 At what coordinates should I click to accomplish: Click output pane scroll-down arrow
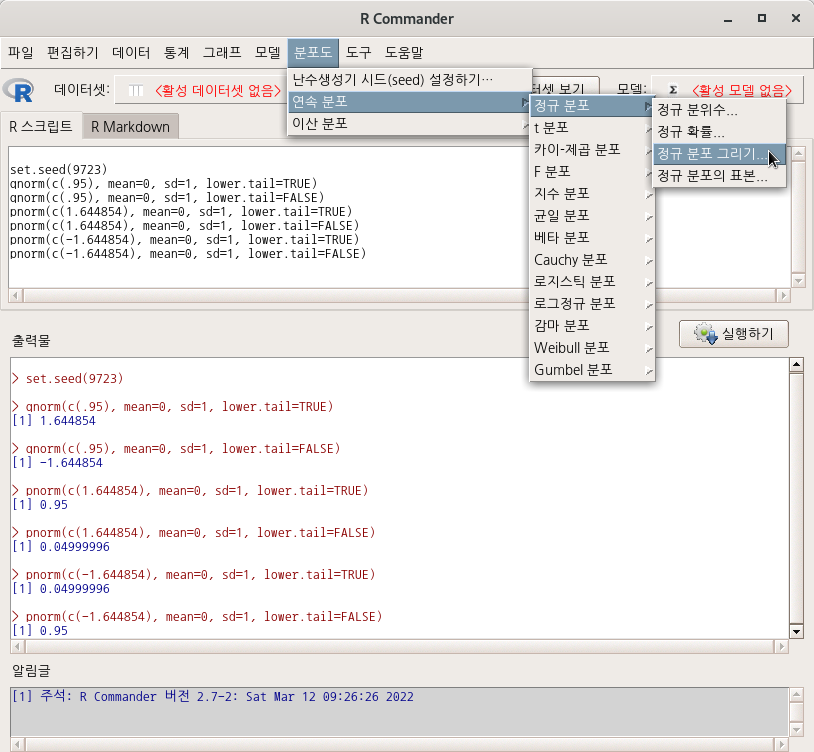click(796, 632)
